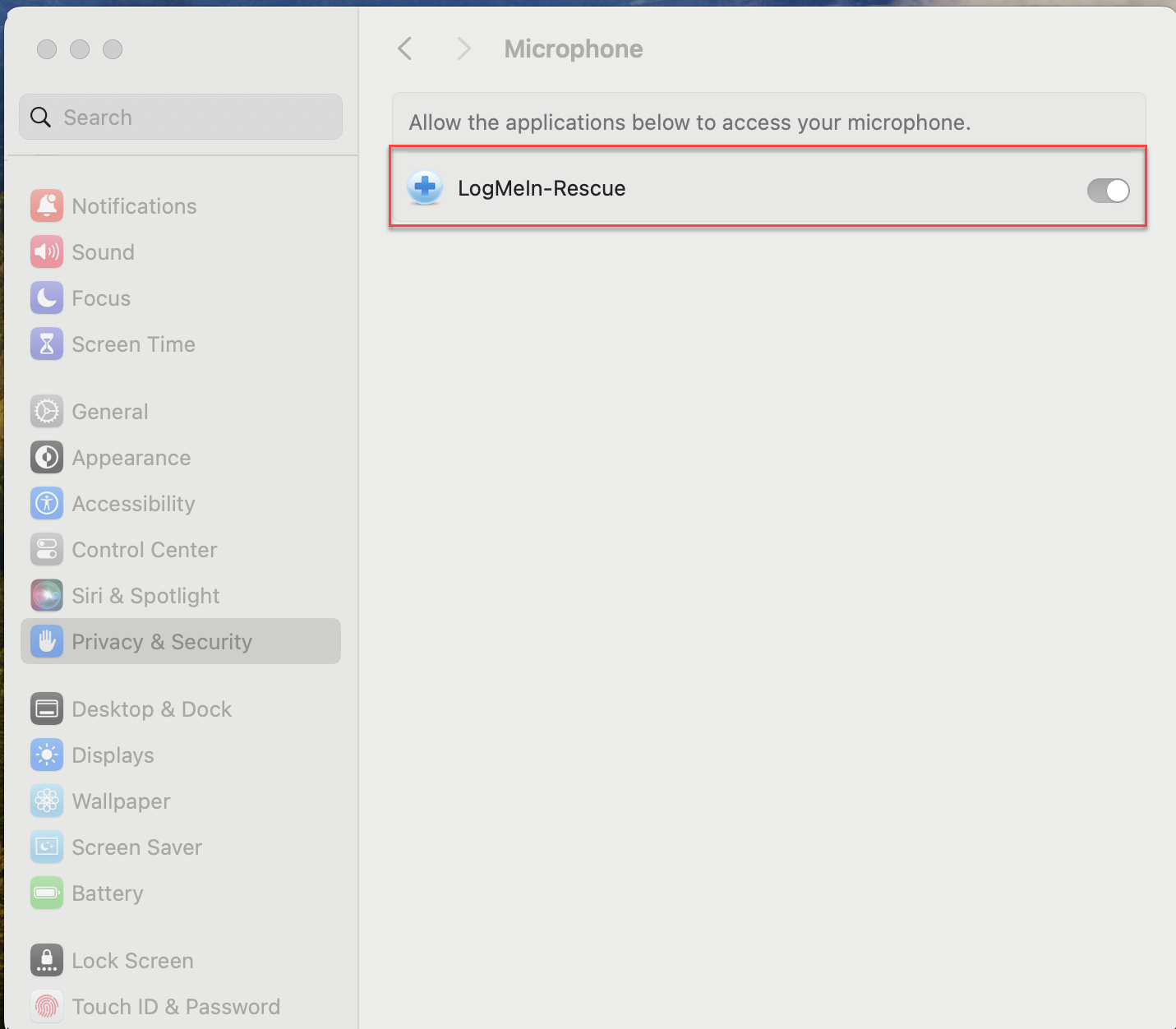Open the Displays settings pane
The image size is (1176, 1029).
(113, 754)
